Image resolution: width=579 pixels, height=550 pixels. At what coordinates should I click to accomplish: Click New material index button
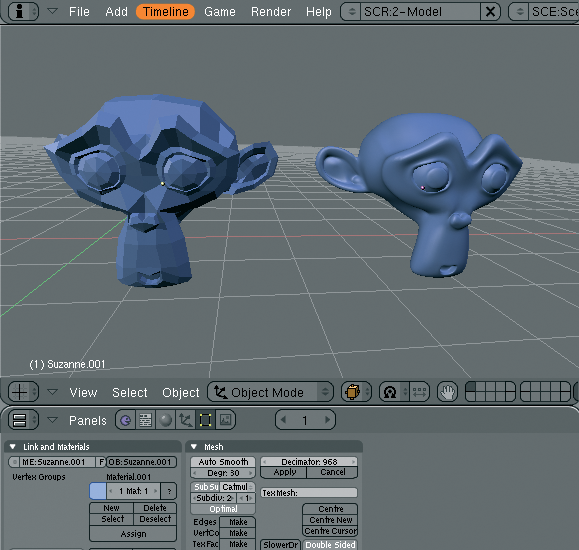(x=111, y=508)
